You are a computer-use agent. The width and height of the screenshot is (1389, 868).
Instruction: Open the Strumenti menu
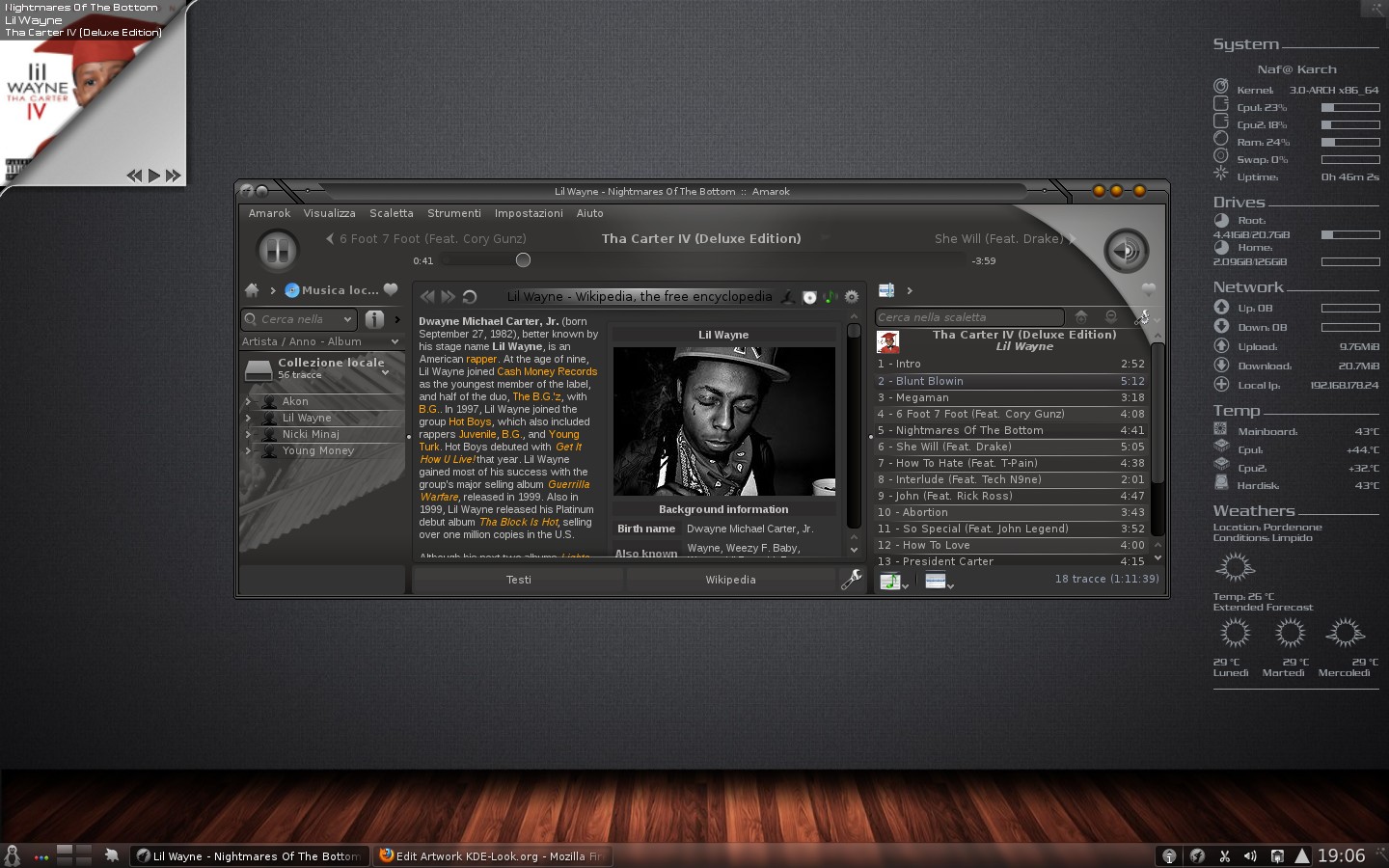pyautogui.click(x=453, y=213)
